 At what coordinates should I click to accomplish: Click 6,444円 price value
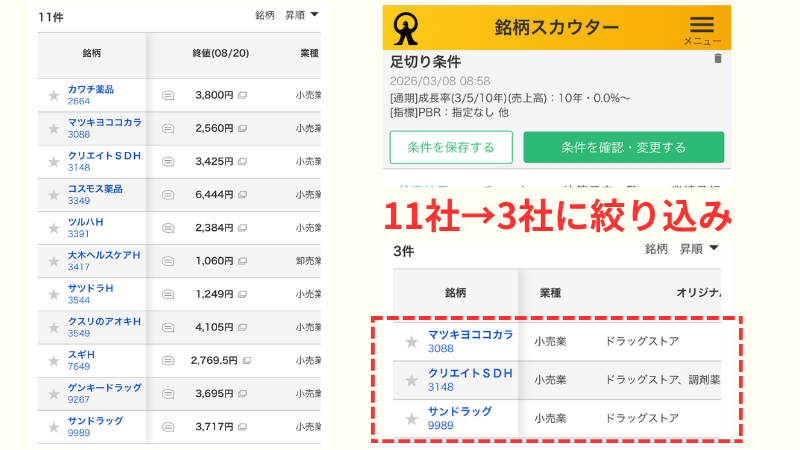pyautogui.click(x=214, y=195)
